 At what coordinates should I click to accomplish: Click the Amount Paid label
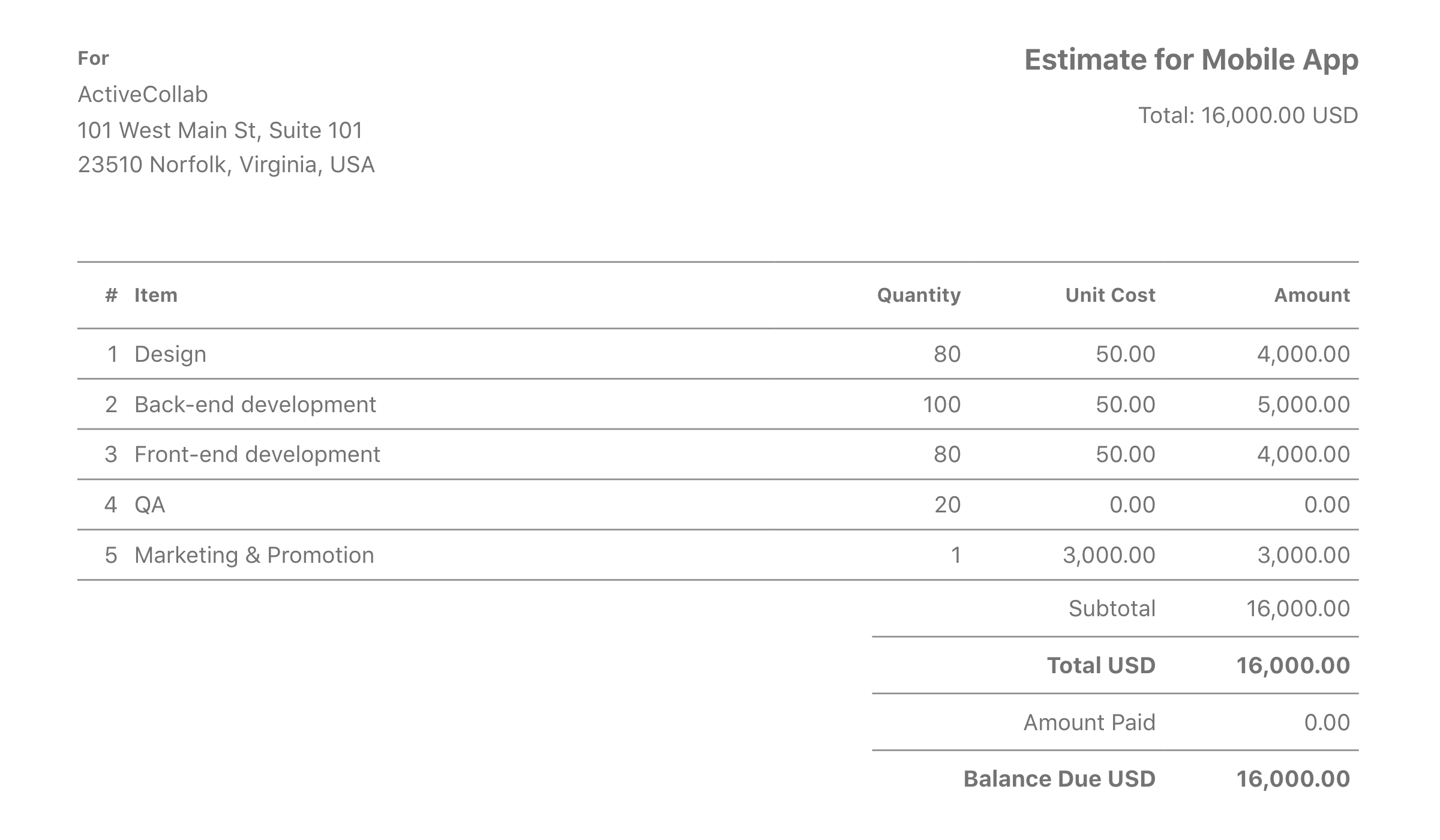(x=1089, y=722)
